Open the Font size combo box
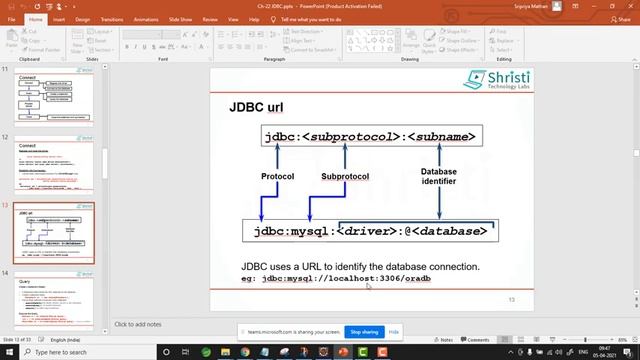 pos(171,35)
